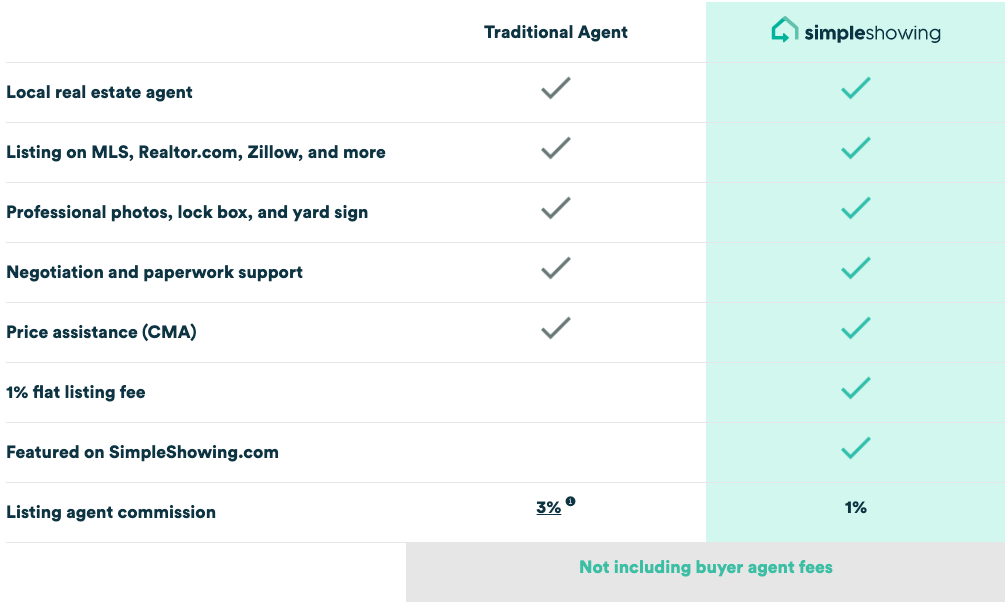Viewport: 1005px width, 602px height.
Task: Click the underlined 3% commission link
Action: point(548,508)
